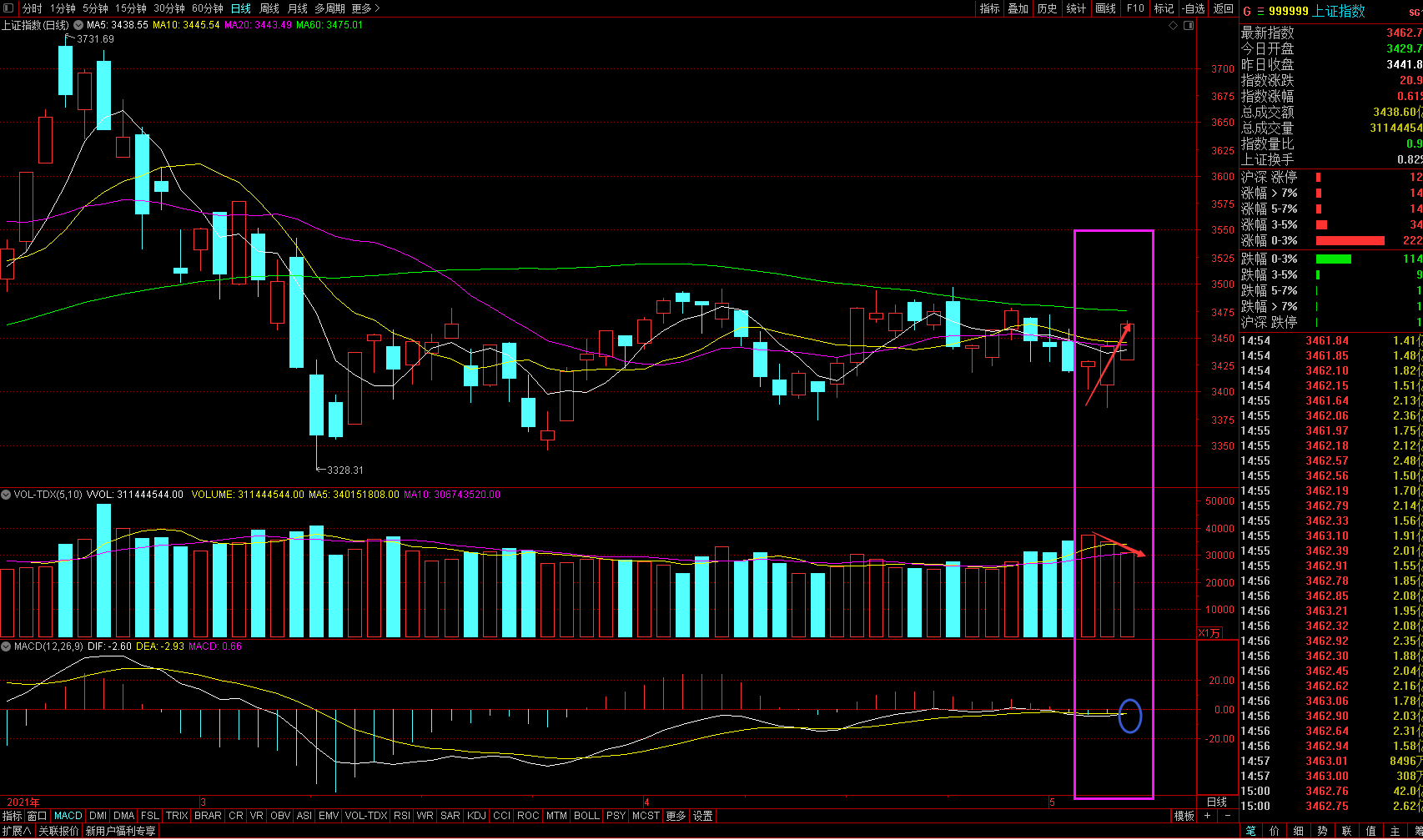This screenshot has height=840, width=1423.
Task: Select the CR indicator tab
Action: tap(236, 816)
